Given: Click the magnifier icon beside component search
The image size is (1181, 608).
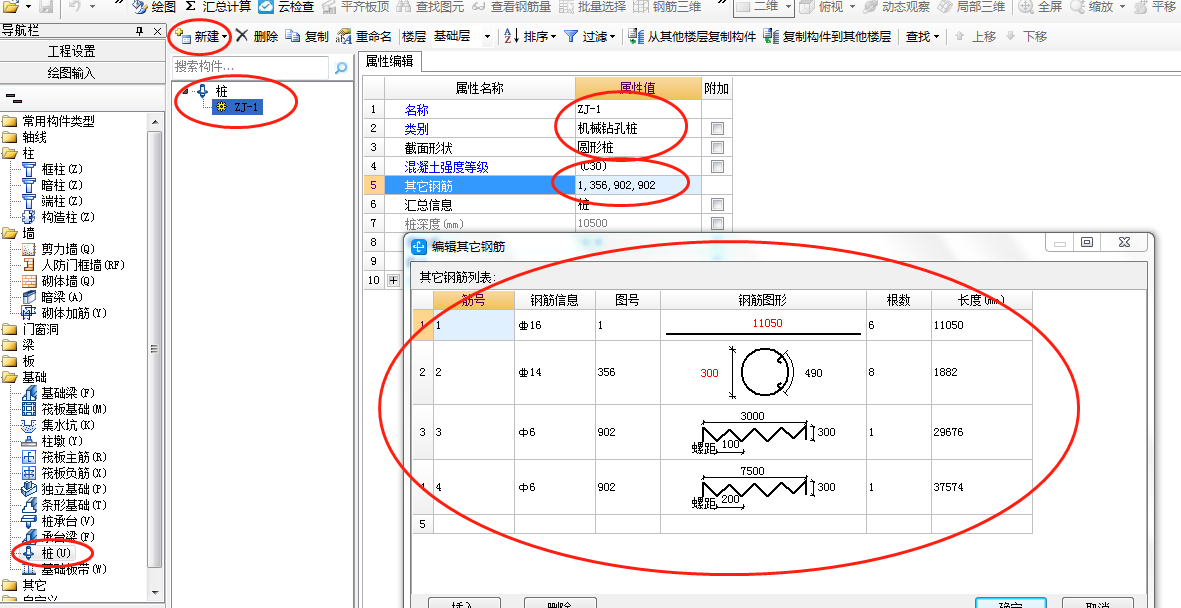Looking at the screenshot, I should coord(340,68).
